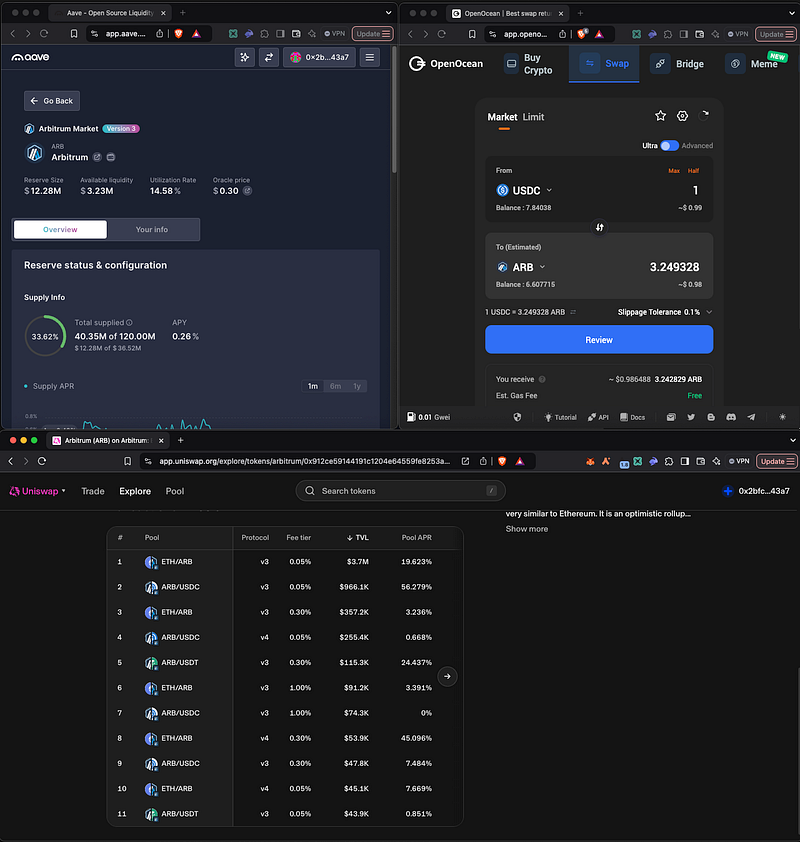Open the Uniswap Pool menu
This screenshot has height=842, width=800.
174,491
